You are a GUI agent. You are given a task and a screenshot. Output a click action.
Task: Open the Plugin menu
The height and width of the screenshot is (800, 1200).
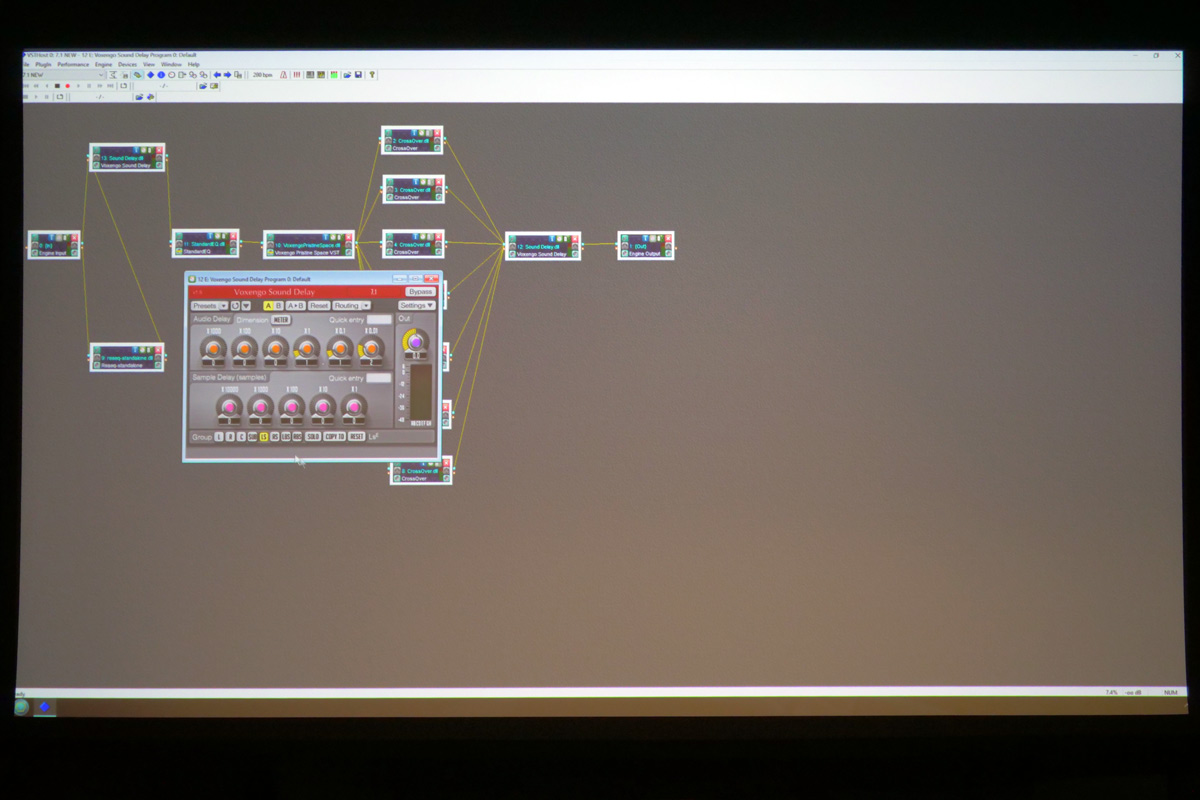pyautogui.click(x=43, y=64)
